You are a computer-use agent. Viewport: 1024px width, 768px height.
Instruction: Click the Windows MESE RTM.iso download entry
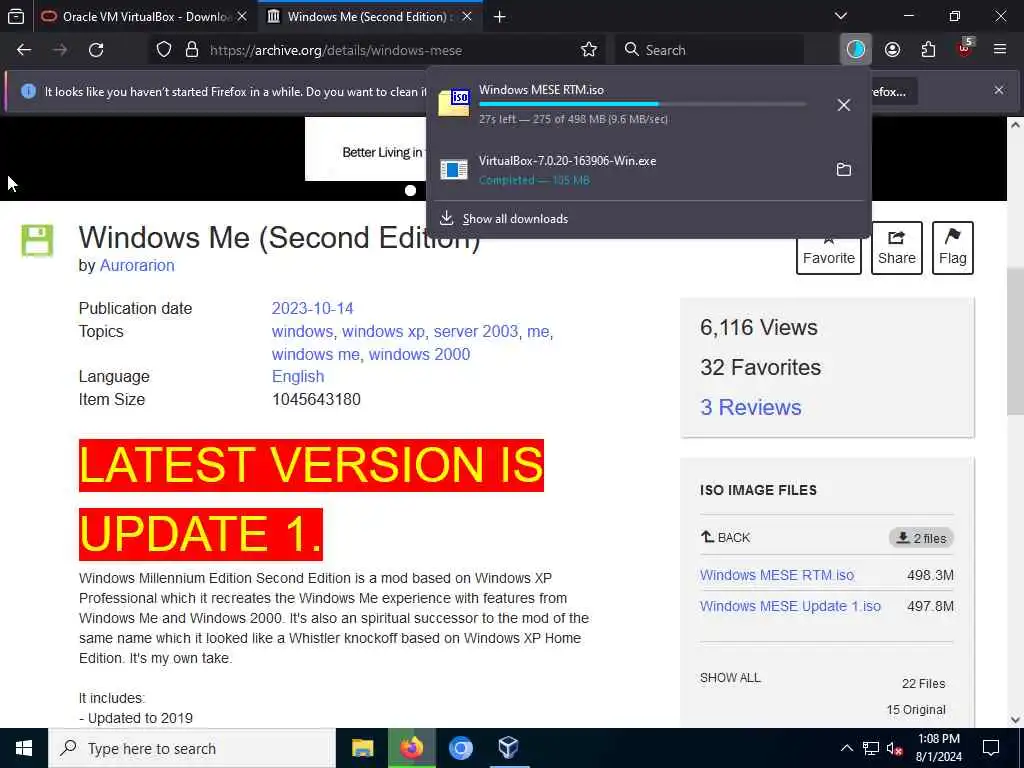(648, 104)
